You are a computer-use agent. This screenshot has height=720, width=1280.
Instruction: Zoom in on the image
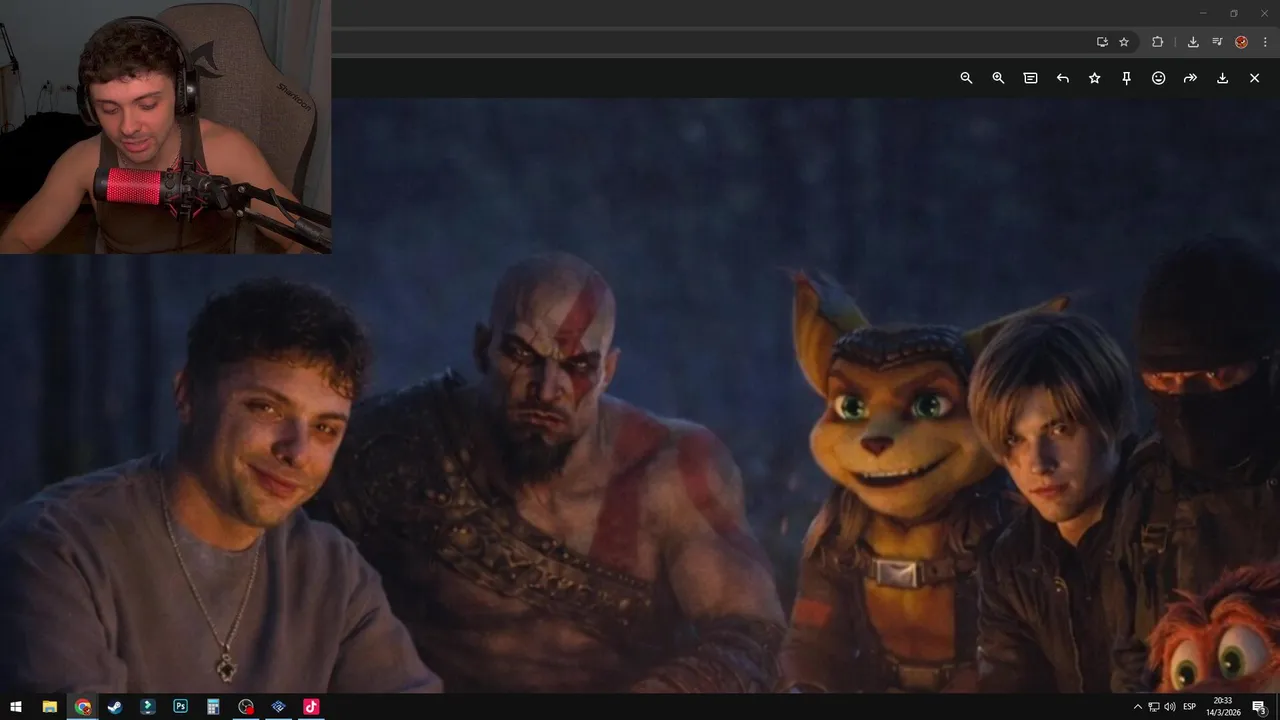[998, 78]
